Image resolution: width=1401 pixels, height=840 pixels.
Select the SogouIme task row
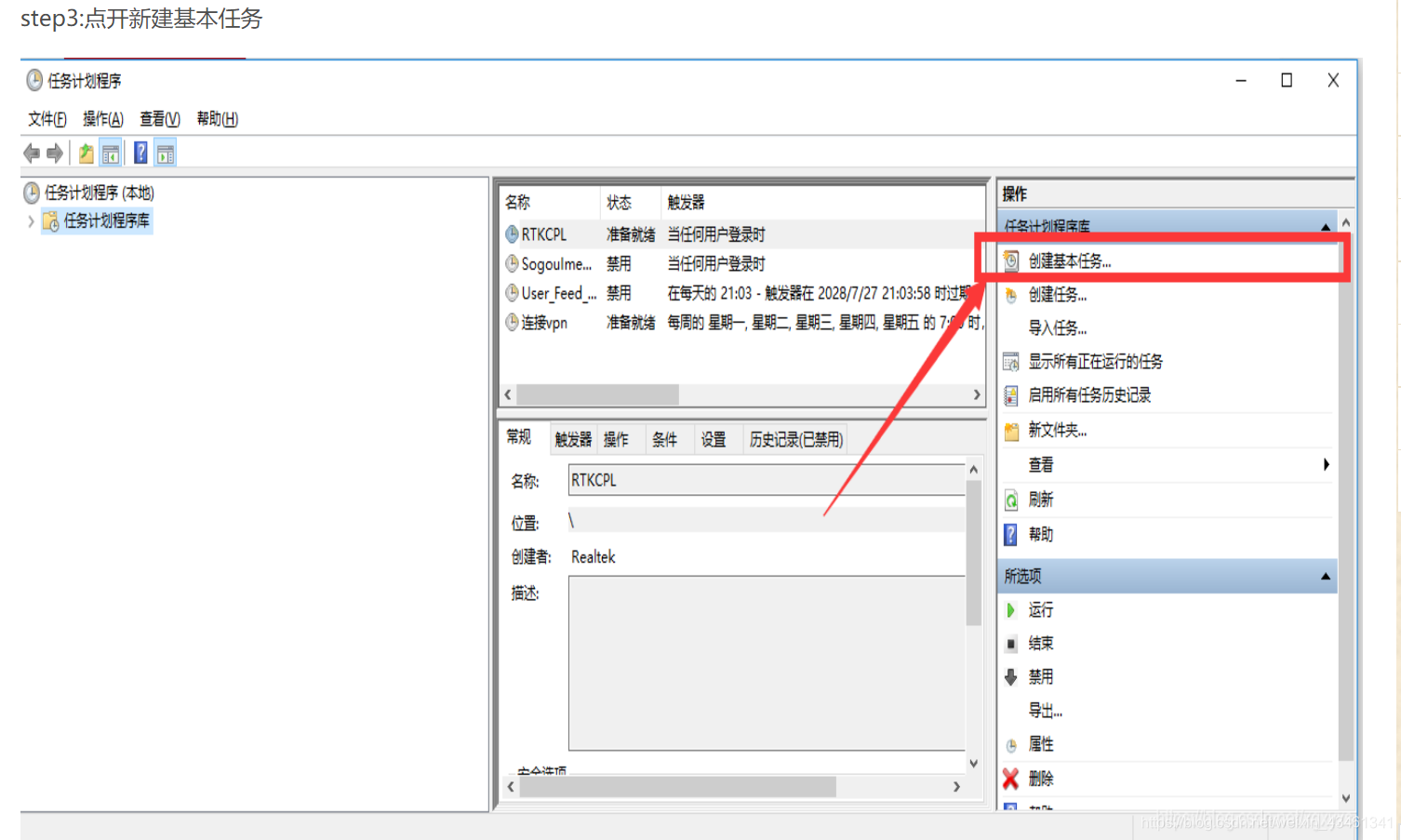point(742,264)
